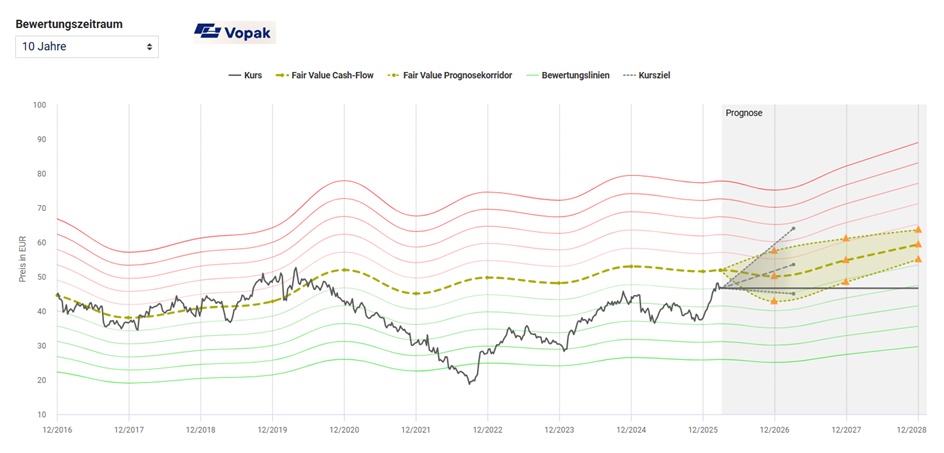Click the middle orange triangle at 12/2028
Viewport: 944px width, 453px height.
918,244
